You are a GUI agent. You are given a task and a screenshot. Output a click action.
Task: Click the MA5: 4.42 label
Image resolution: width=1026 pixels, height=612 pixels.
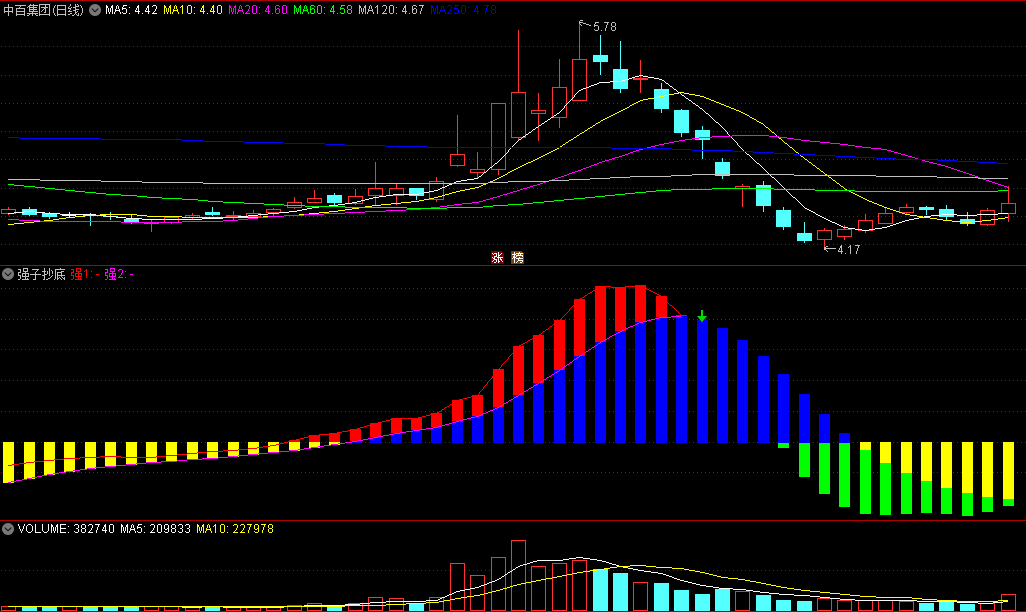131,10
